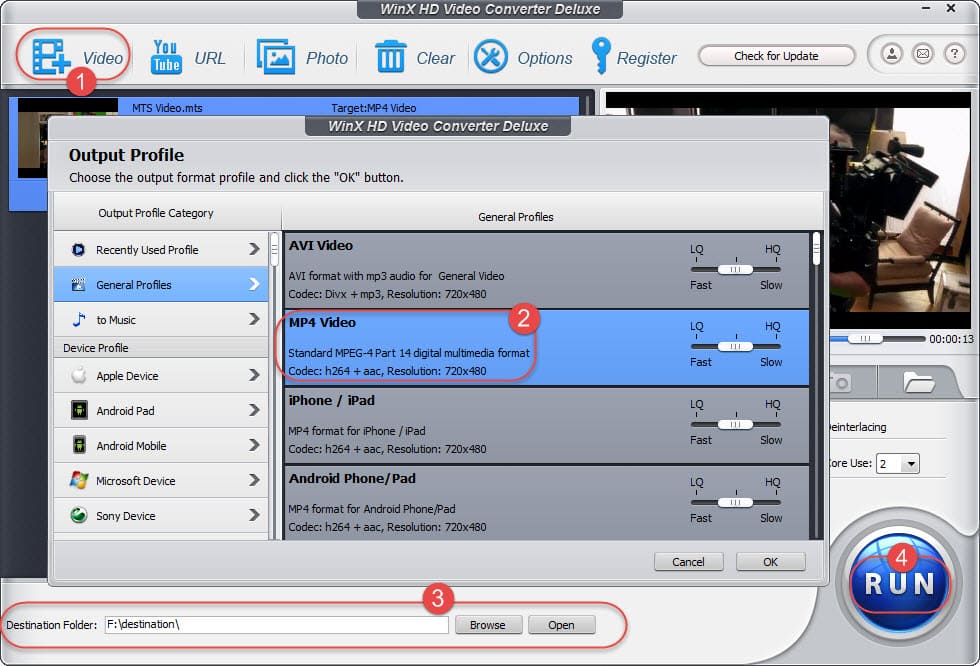Expand Sony Device arrow
This screenshot has height=666, width=980.
[254, 515]
